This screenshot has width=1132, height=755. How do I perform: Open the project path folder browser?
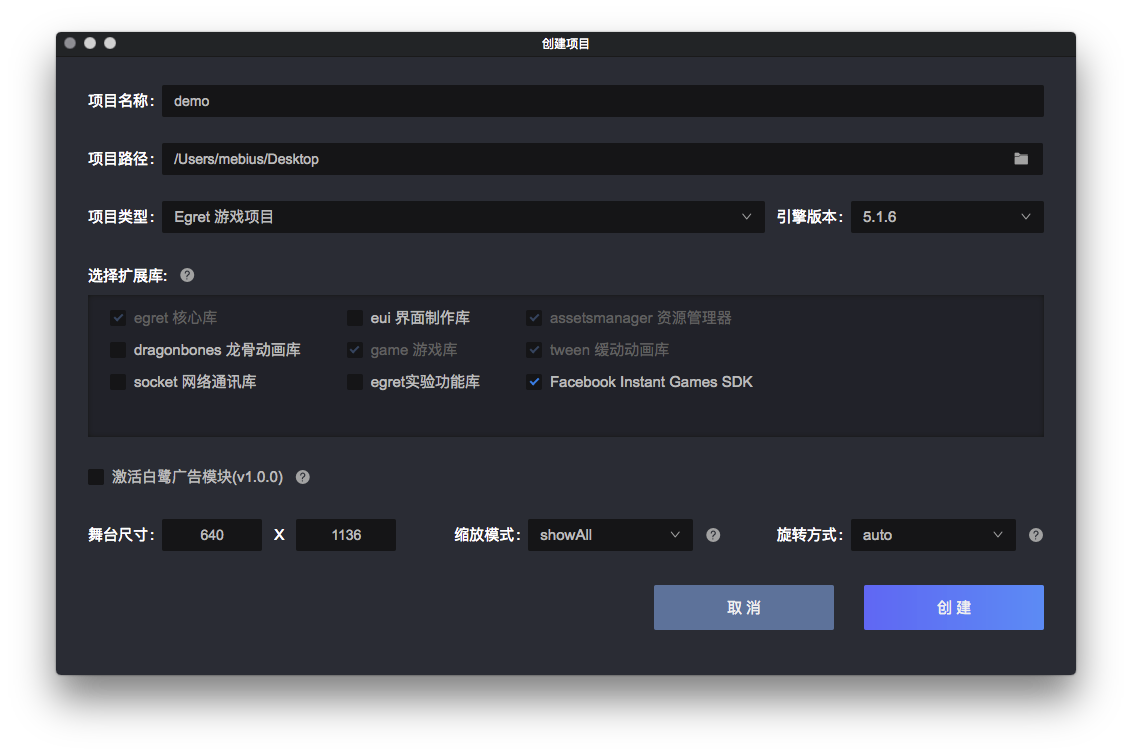coord(1021,158)
